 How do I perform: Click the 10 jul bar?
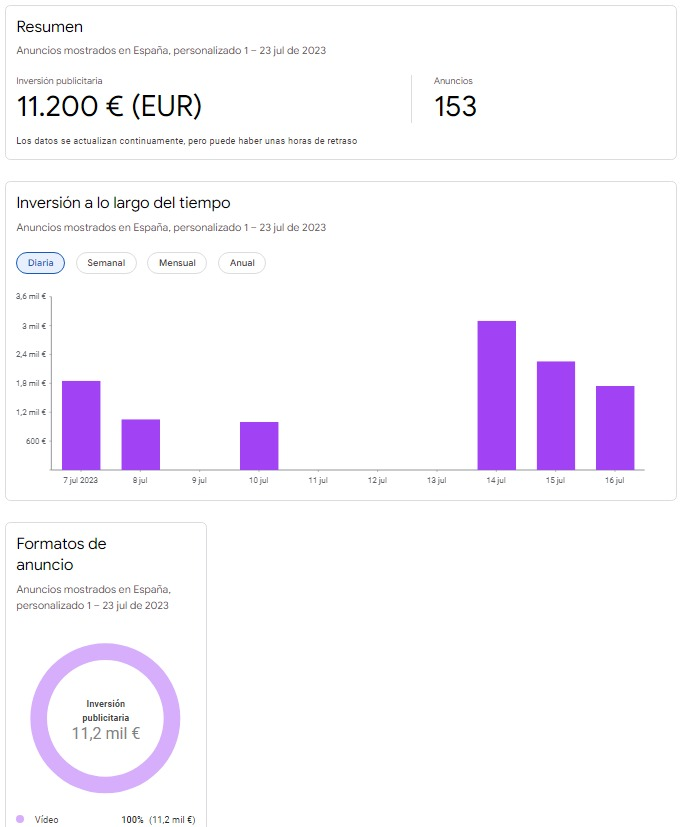pyautogui.click(x=259, y=446)
